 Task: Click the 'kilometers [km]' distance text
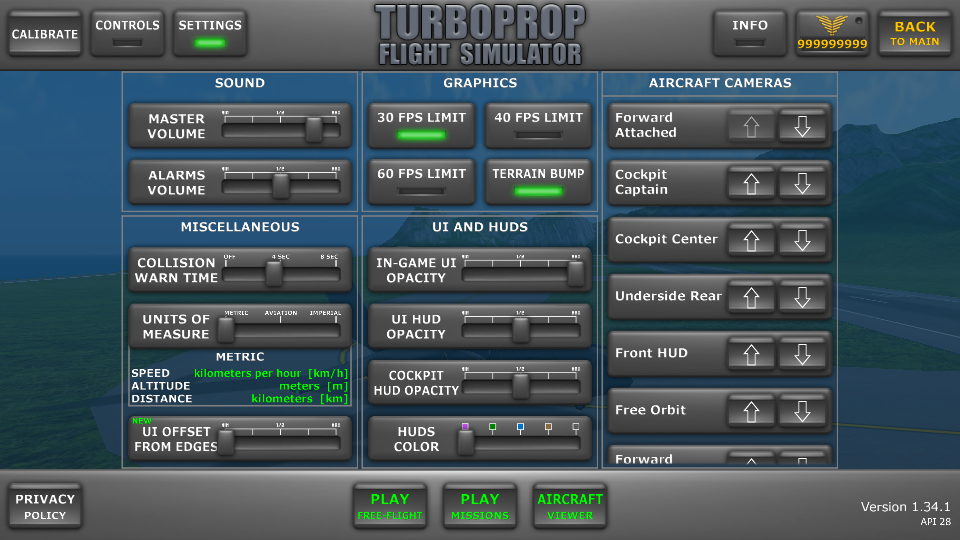click(x=299, y=399)
